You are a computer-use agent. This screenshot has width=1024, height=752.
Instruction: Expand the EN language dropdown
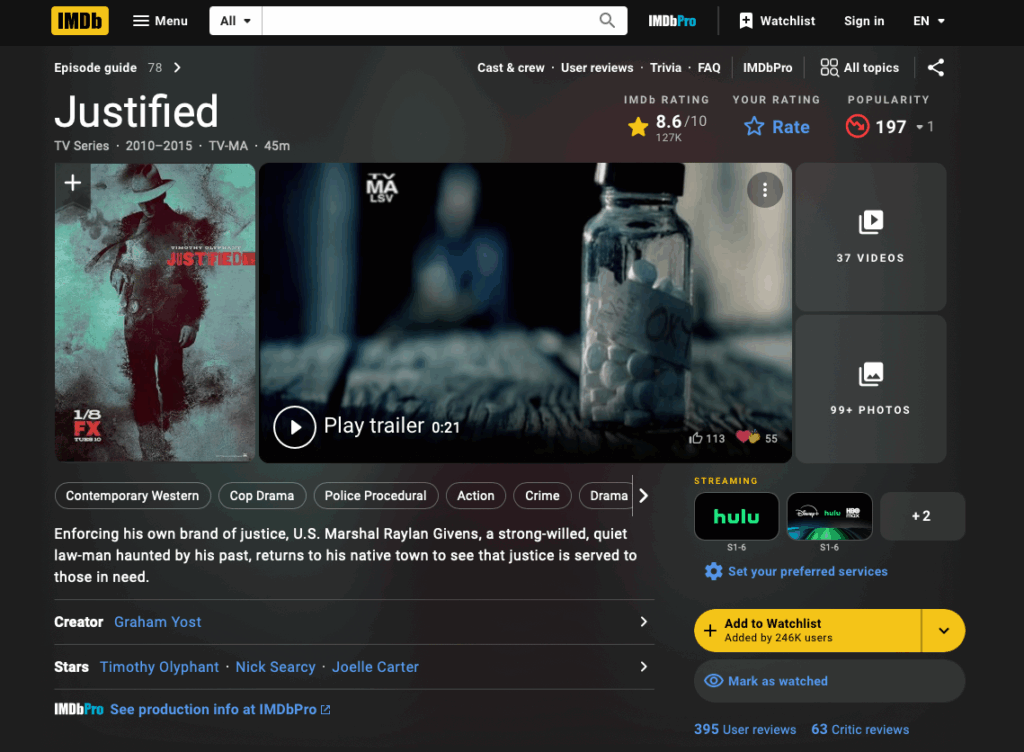coord(928,21)
